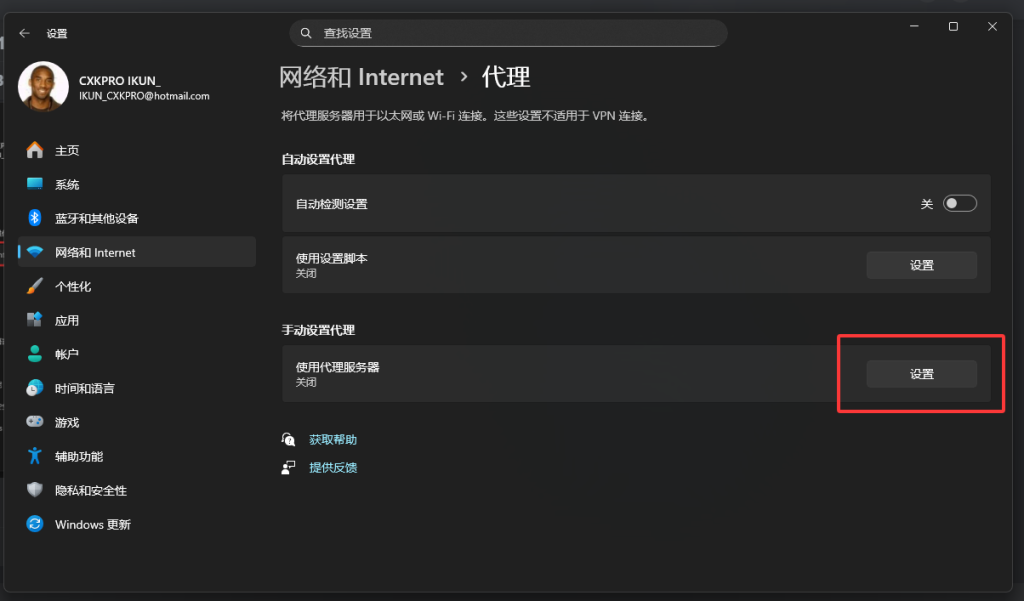Click the 代理 page title

[x=506, y=77]
